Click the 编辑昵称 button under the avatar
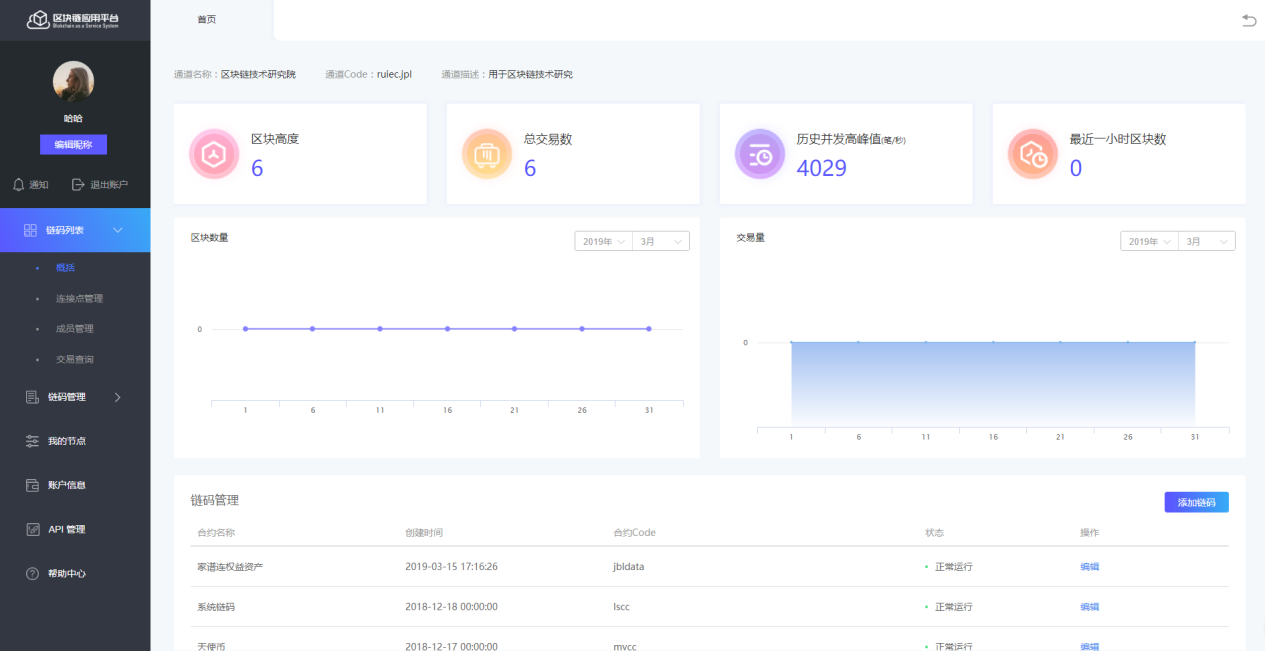 click(73, 144)
